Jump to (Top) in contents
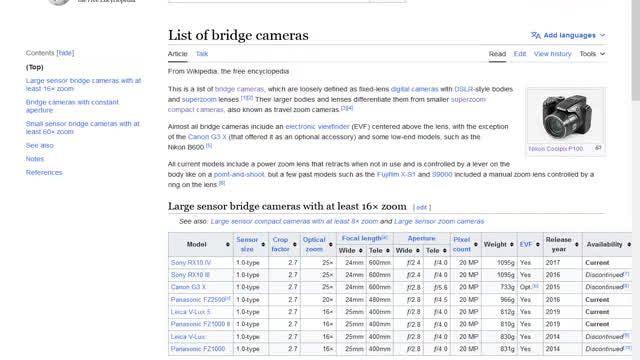This screenshot has width=640, height=360. pyautogui.click(x=35, y=67)
